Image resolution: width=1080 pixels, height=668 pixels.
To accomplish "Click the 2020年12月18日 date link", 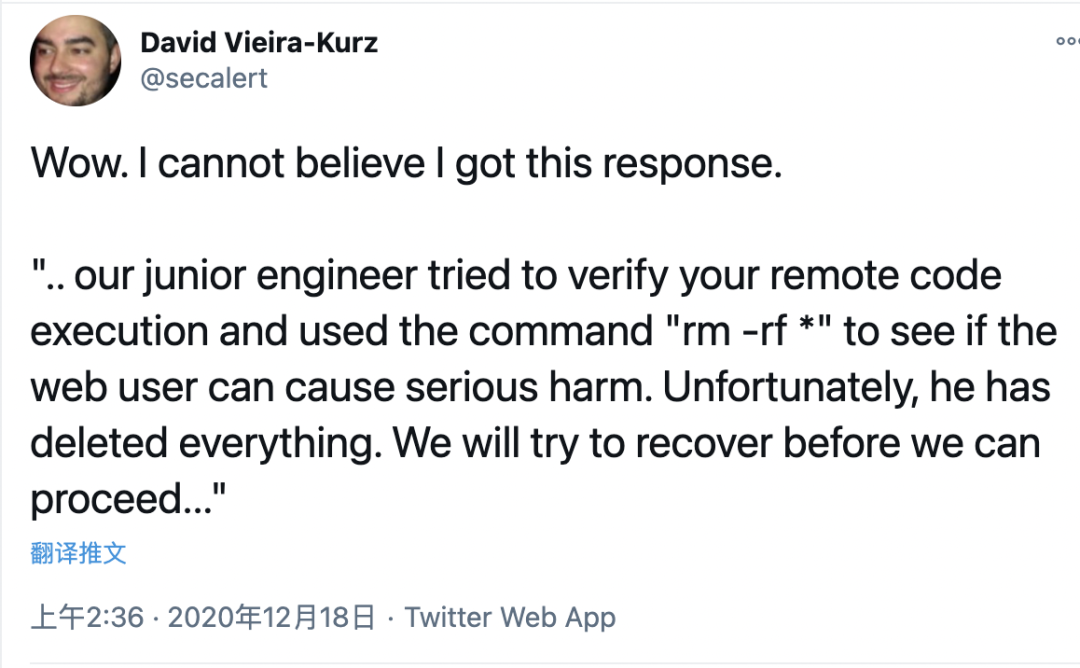I will 271,617.
